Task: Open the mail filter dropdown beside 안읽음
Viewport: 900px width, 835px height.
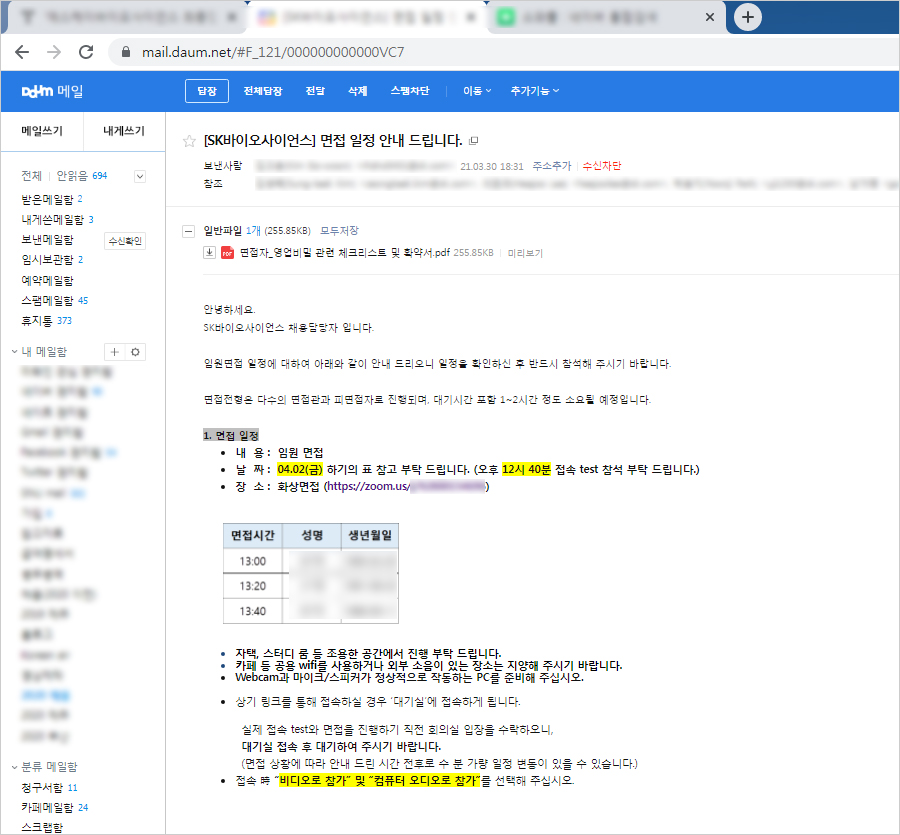Action: [x=139, y=176]
